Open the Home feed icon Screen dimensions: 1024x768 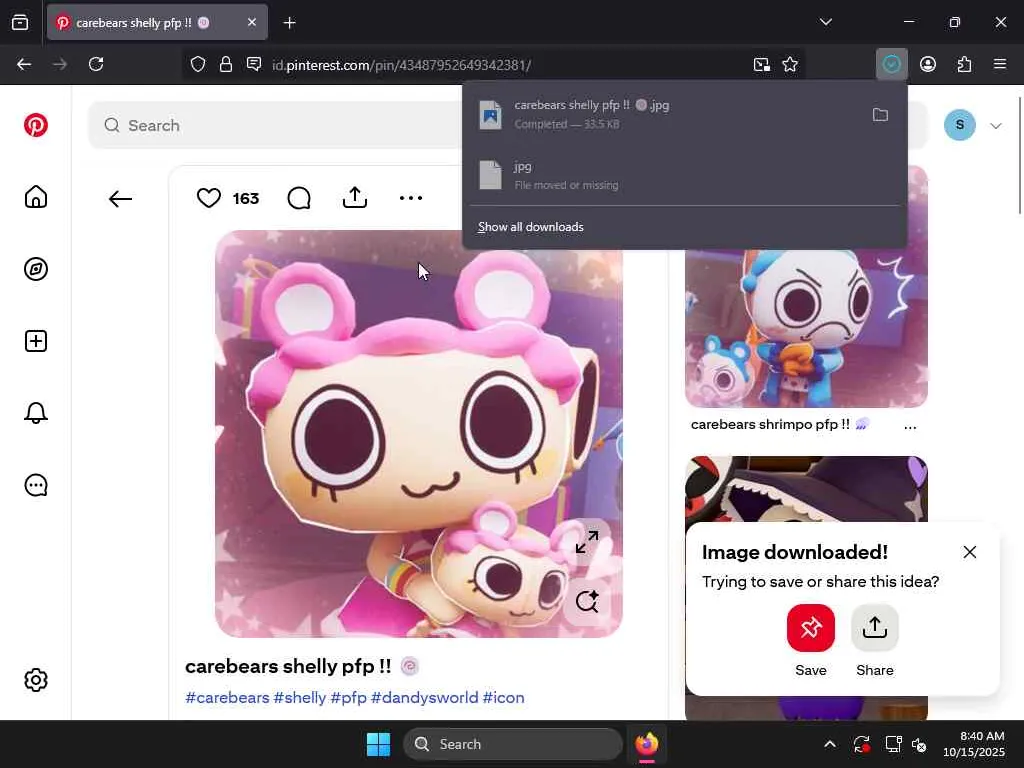[x=36, y=197]
